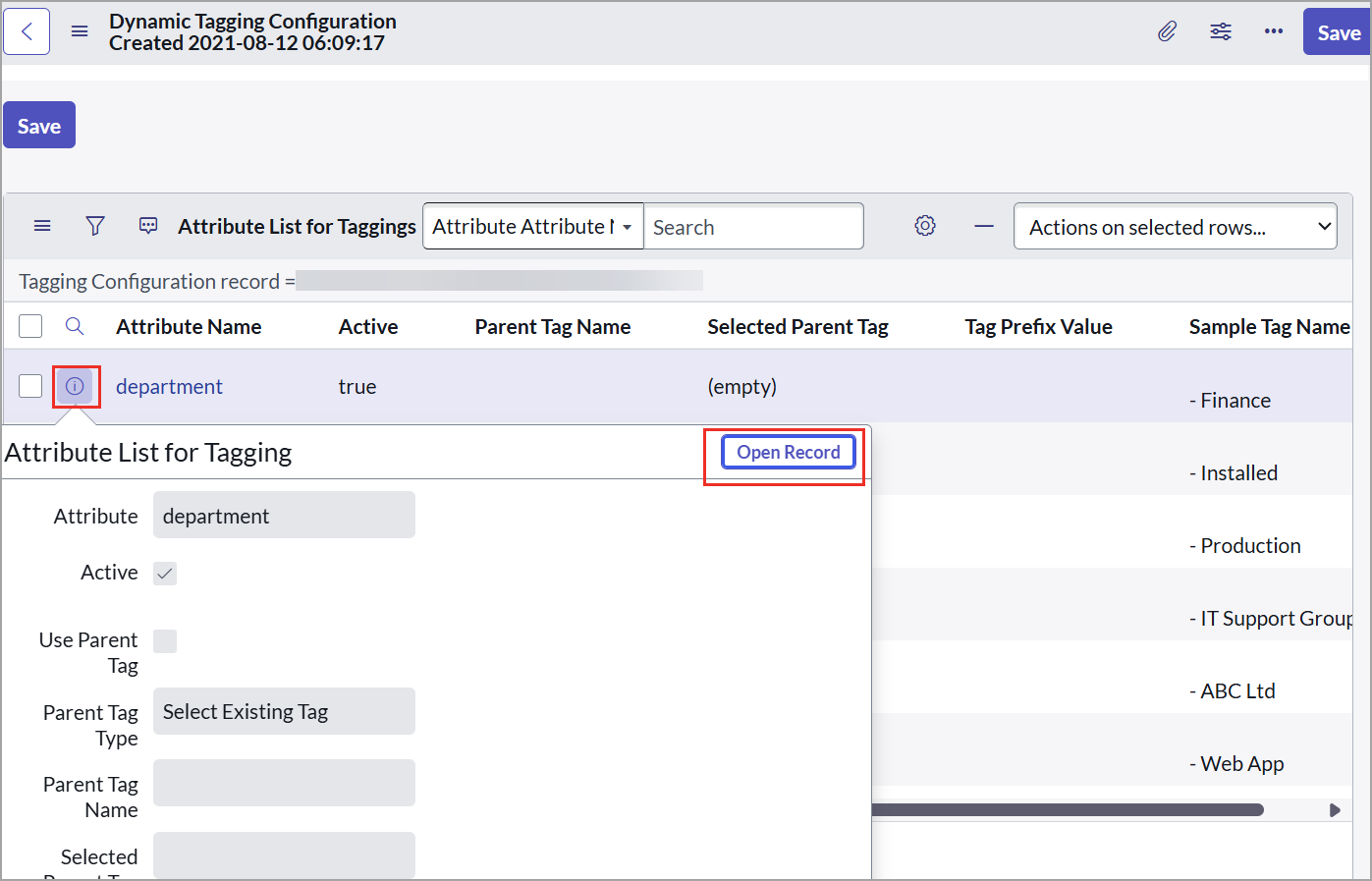Toggle the Use Parent Tag checkbox
1372x881 pixels.
pyautogui.click(x=164, y=640)
